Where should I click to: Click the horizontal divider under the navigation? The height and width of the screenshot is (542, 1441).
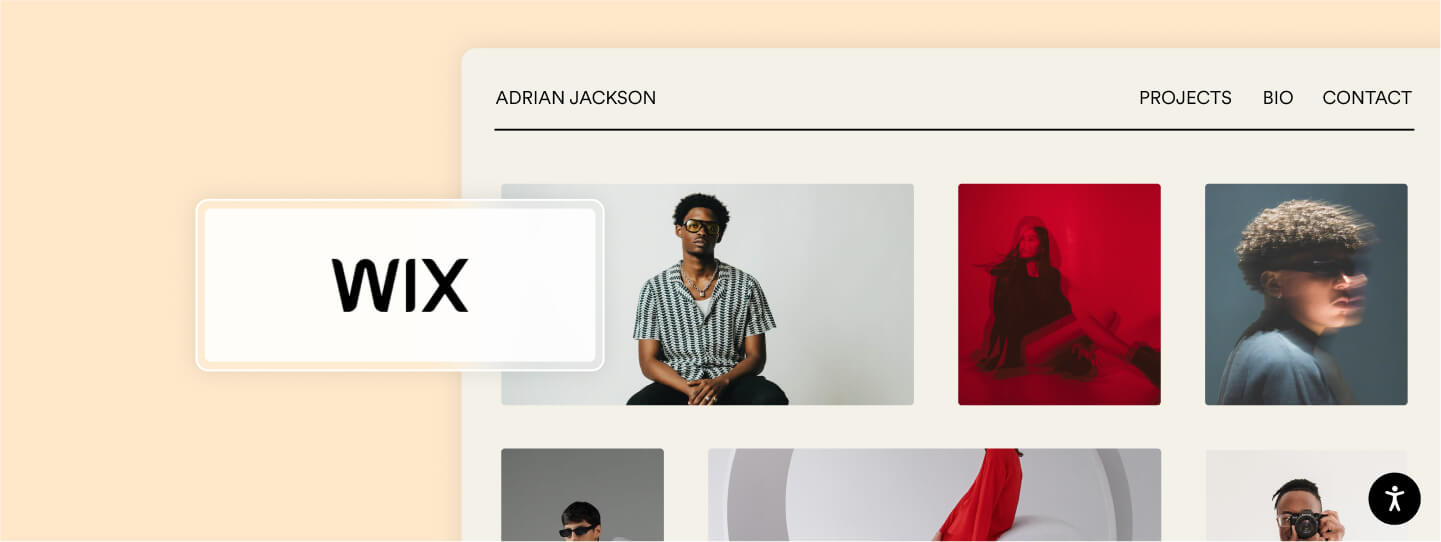coord(954,129)
